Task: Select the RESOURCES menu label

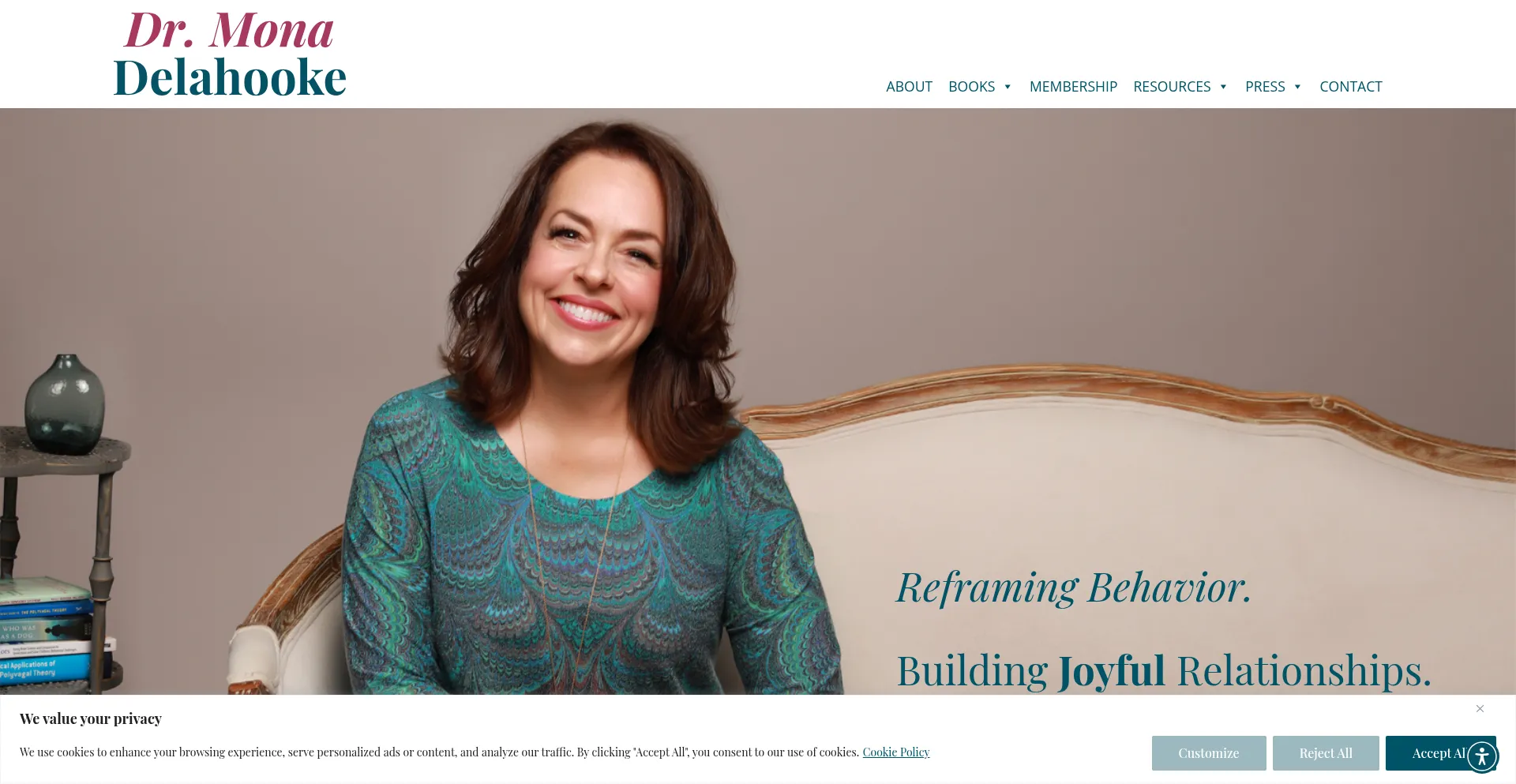Action: (x=1172, y=87)
